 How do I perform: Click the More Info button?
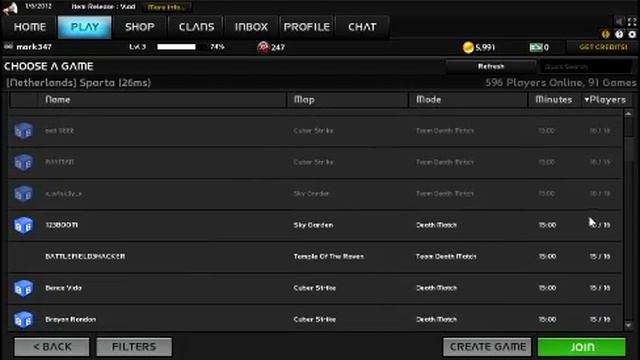tap(166, 7)
